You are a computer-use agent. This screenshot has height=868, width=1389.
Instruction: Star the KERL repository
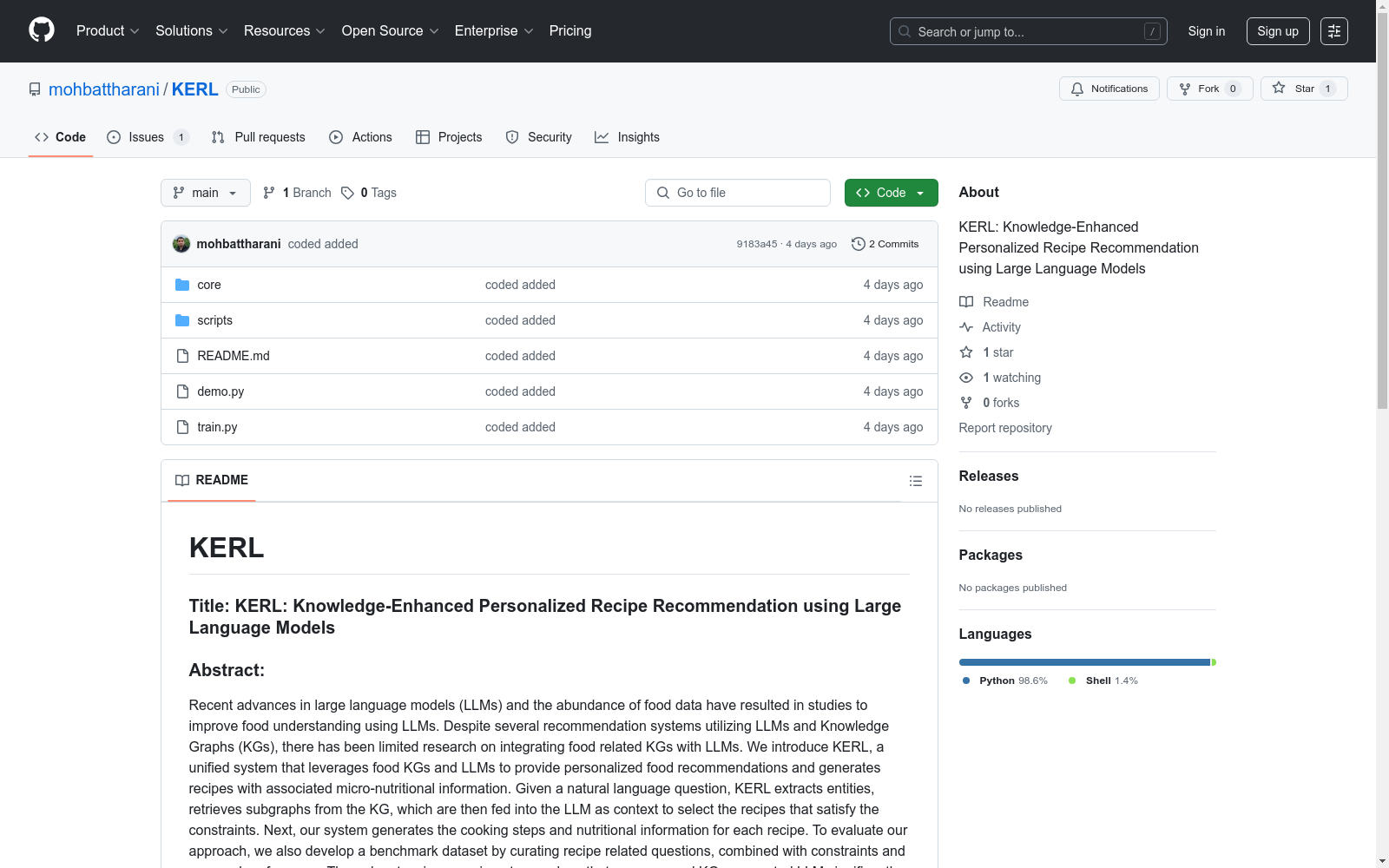coord(1304,89)
